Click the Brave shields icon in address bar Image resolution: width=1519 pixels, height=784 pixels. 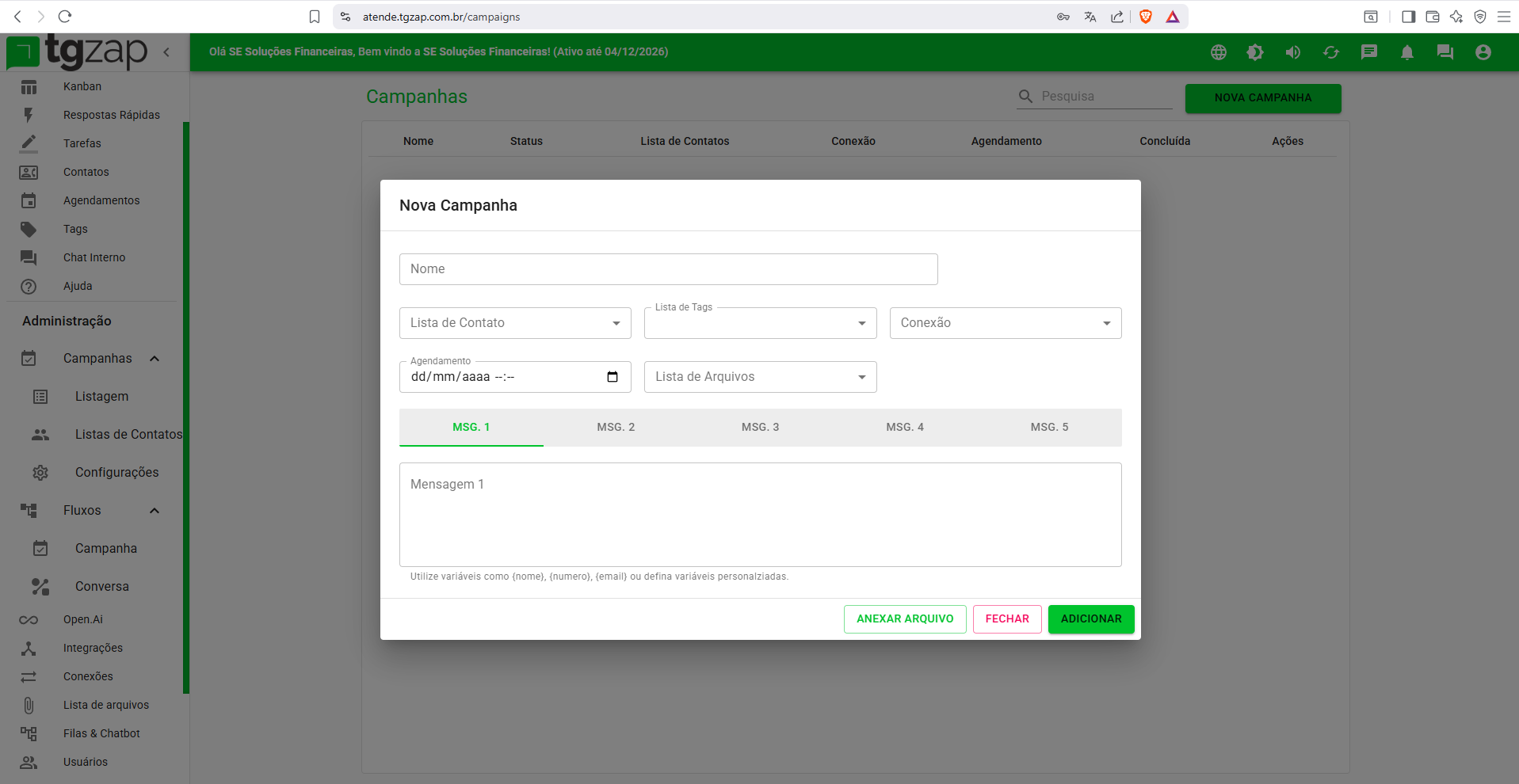[x=1145, y=17]
